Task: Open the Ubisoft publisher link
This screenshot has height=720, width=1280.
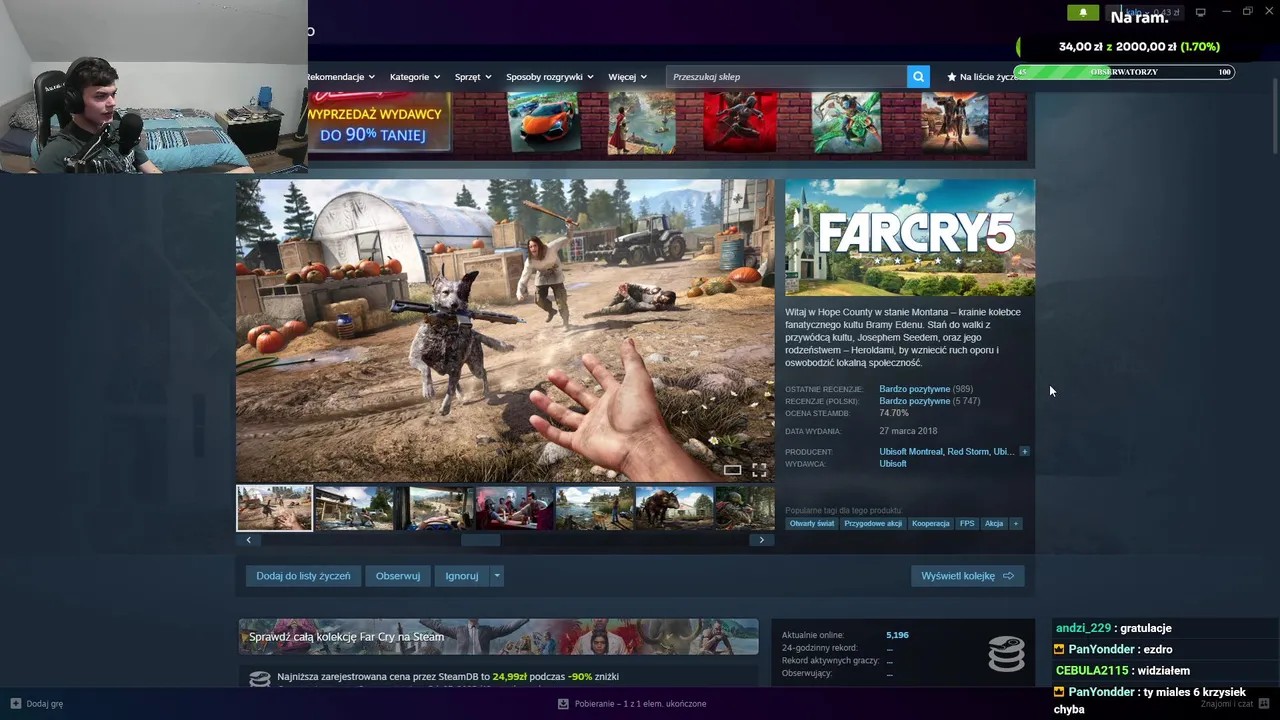Action: point(893,464)
